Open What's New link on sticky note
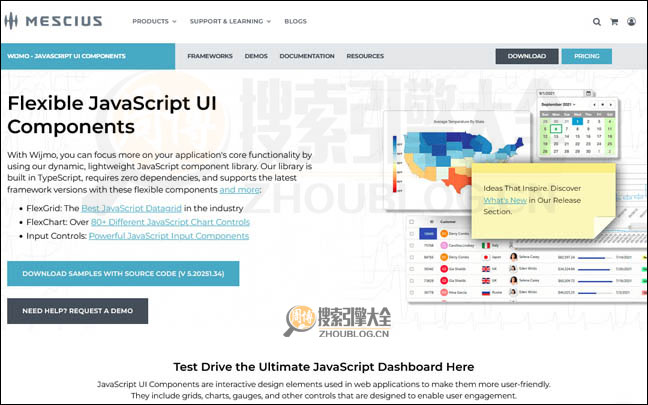The height and width of the screenshot is (405, 648). coord(505,200)
